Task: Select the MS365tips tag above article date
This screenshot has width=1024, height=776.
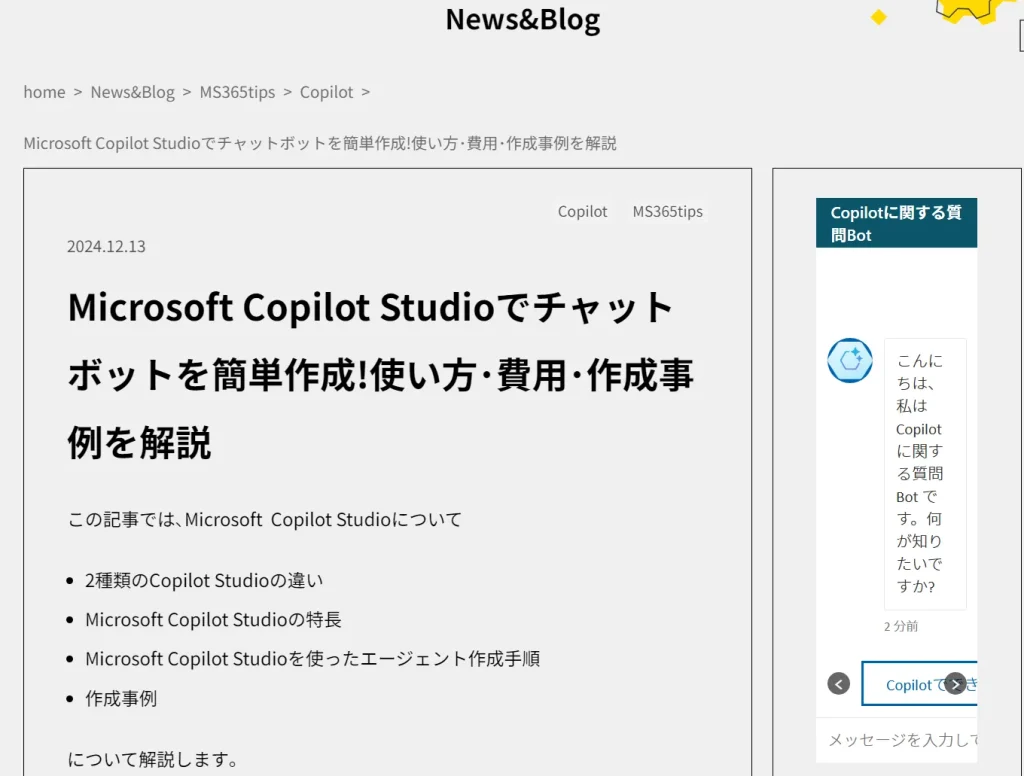Action: pyautogui.click(x=667, y=212)
